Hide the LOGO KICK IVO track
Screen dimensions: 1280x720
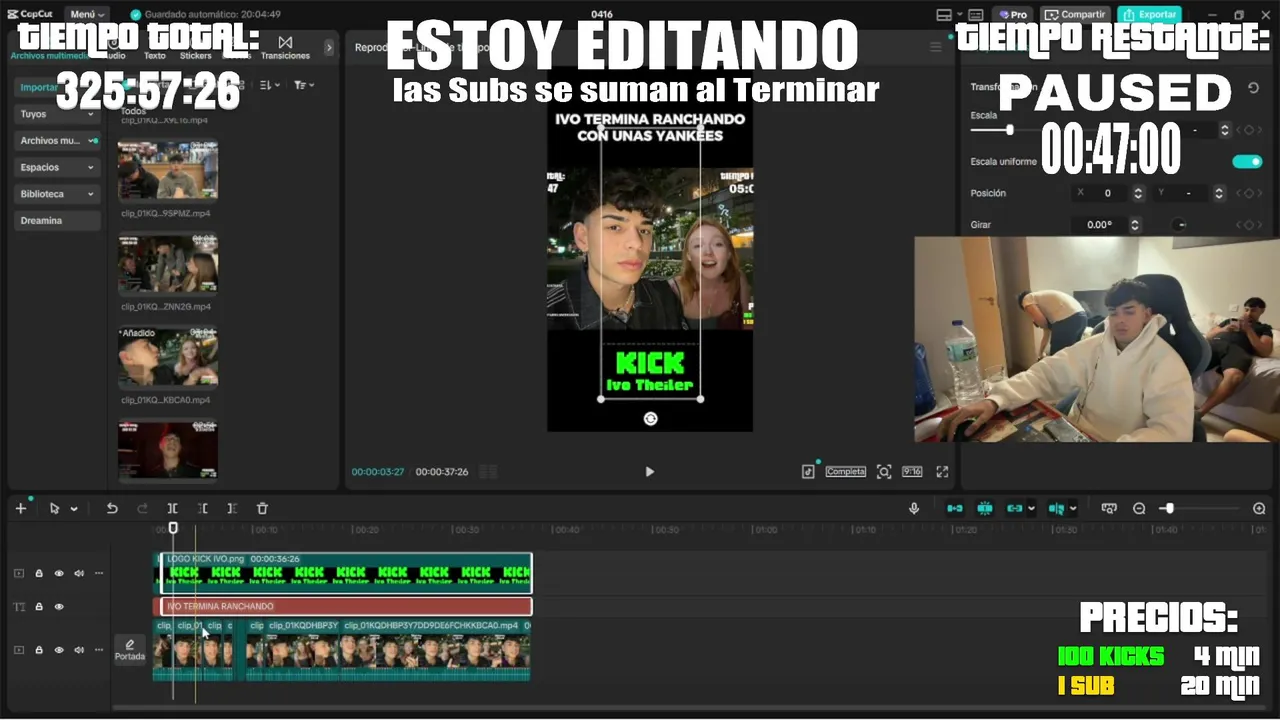coord(59,574)
